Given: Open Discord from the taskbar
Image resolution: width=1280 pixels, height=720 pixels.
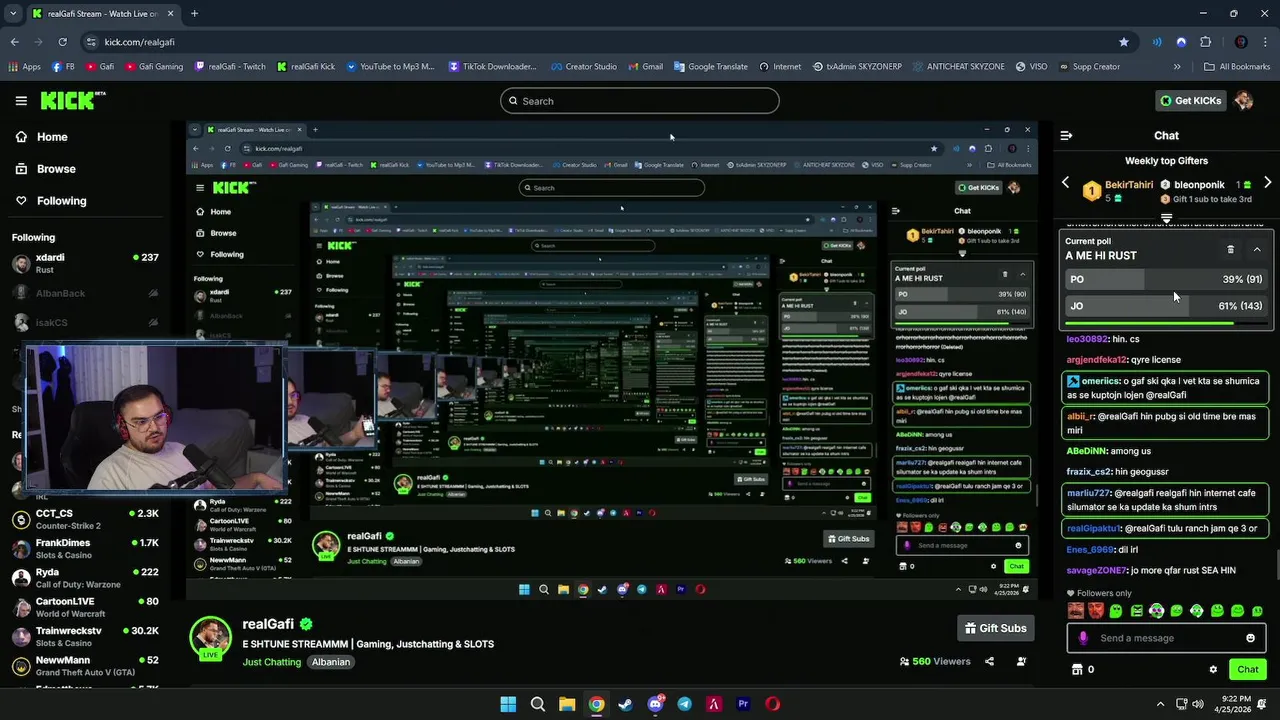Looking at the screenshot, I should tap(655, 704).
